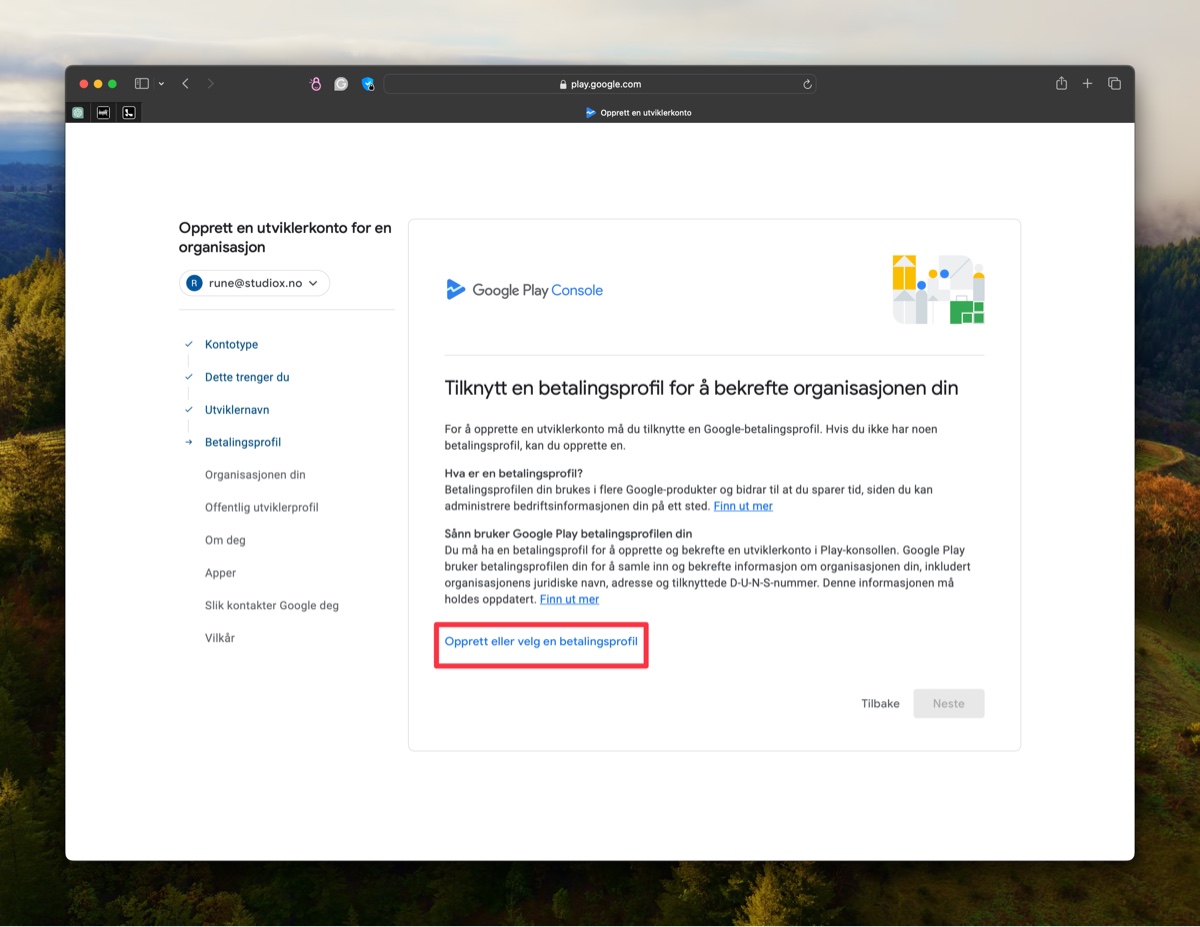Reload the page with the refresh icon
Viewport: 1200px width, 927px height.
coord(807,84)
